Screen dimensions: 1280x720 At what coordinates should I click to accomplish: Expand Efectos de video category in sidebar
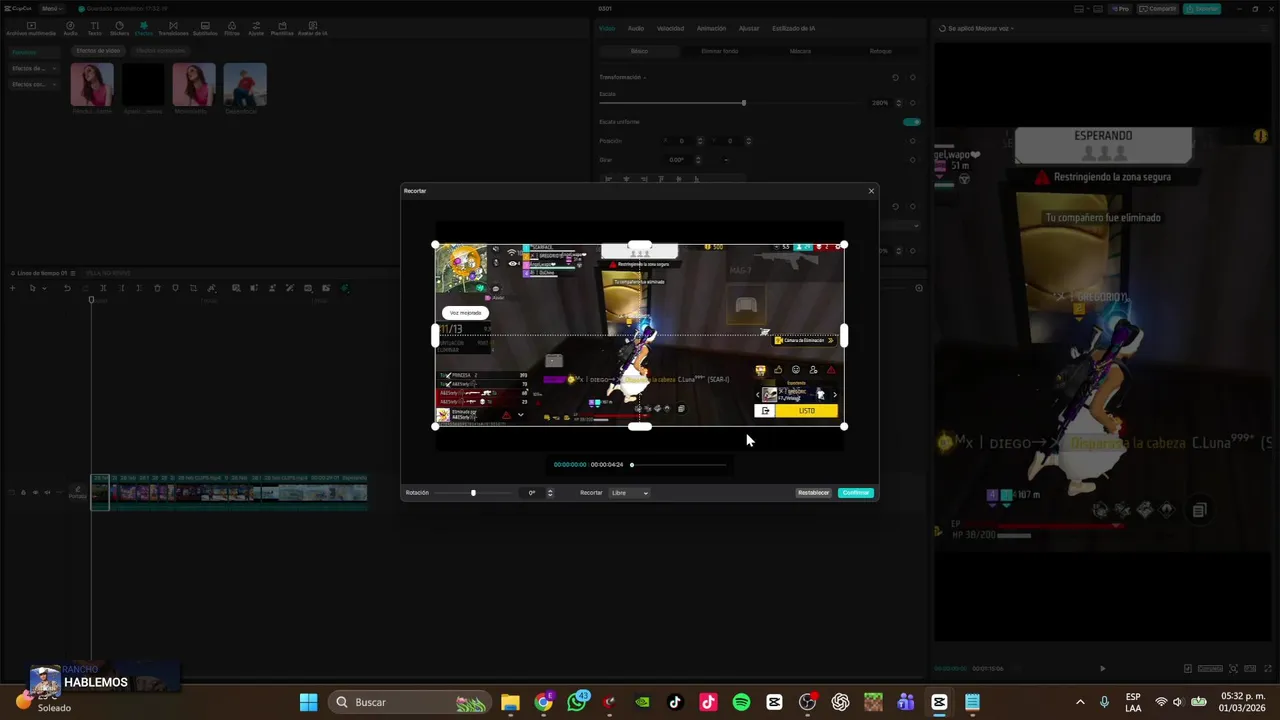[32, 68]
